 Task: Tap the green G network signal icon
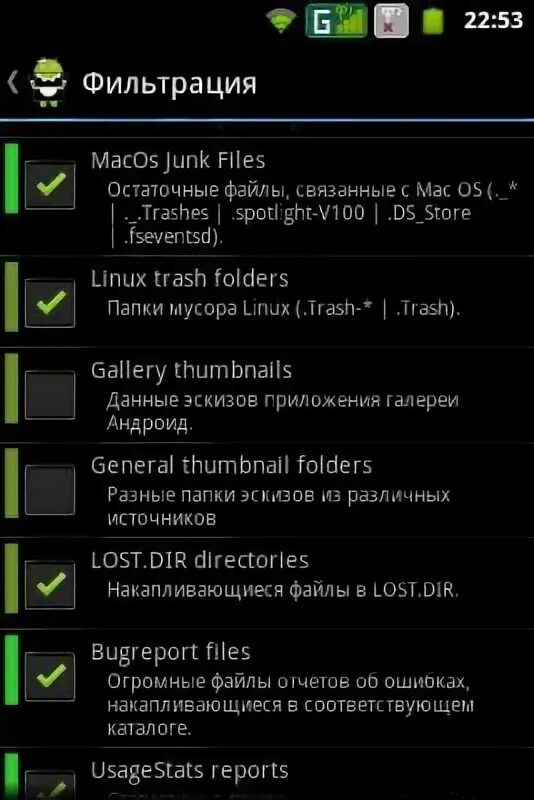coord(336,21)
